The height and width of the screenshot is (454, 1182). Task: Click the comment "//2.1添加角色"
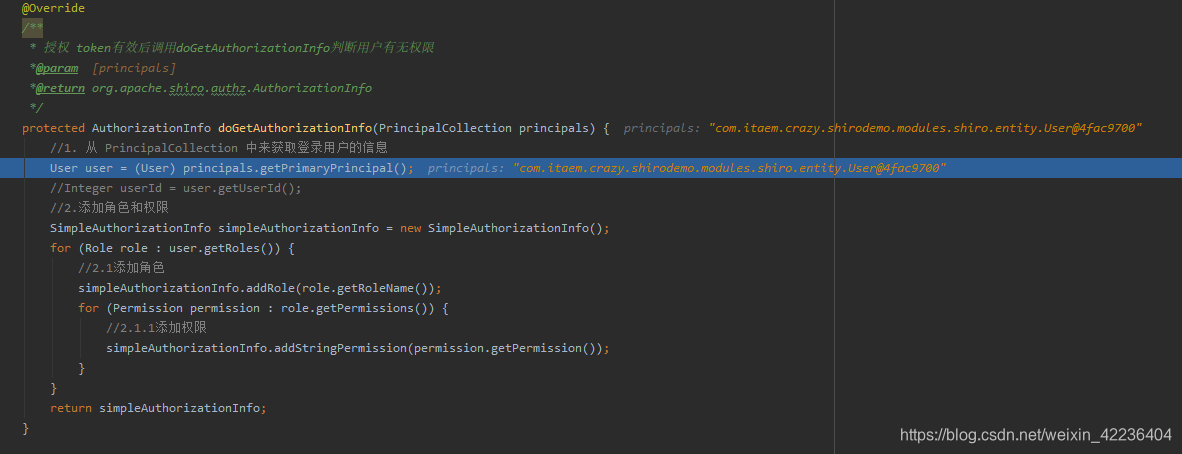click(121, 268)
